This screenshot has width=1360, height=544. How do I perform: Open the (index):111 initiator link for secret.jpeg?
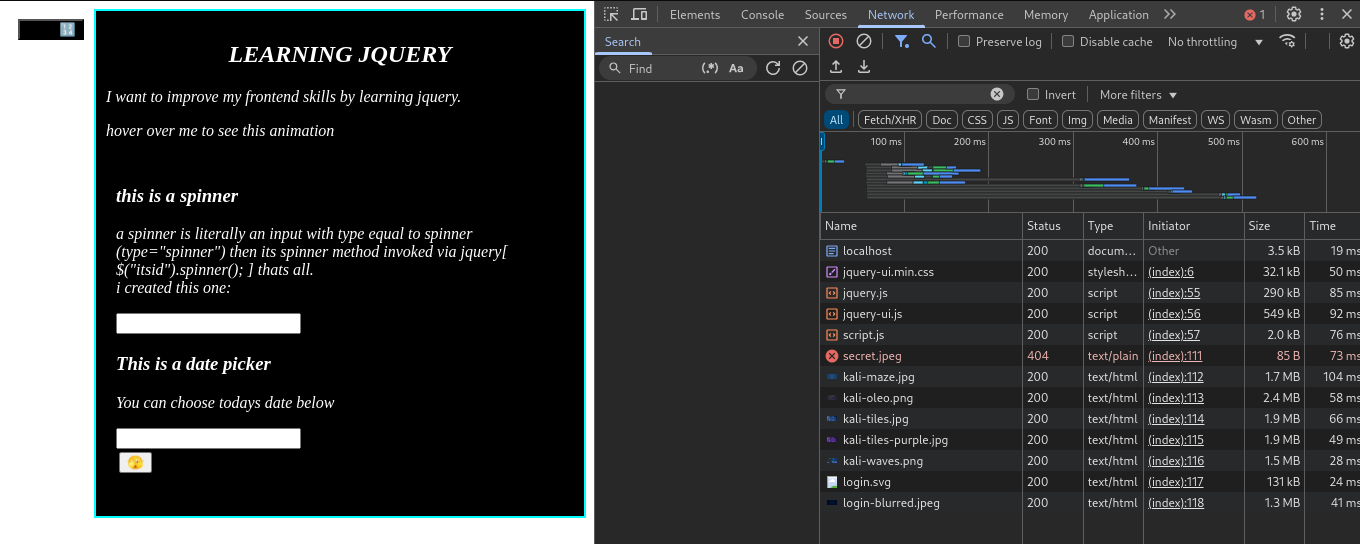pos(1175,356)
